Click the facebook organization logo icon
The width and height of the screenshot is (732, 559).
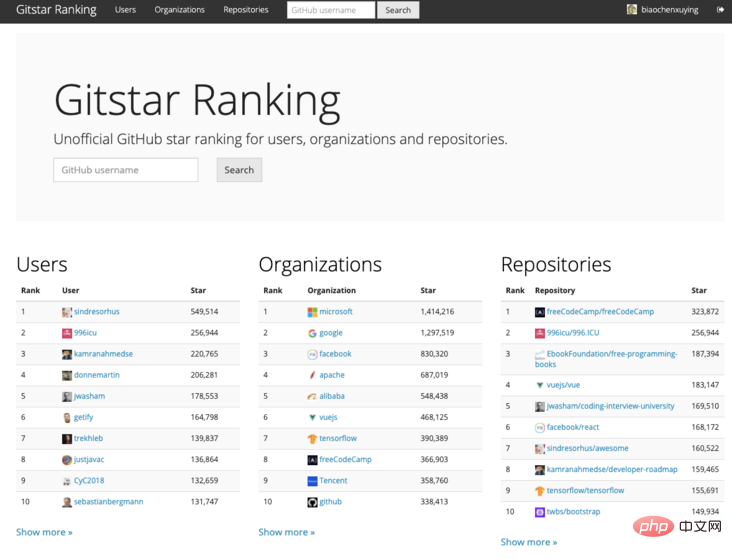point(312,354)
